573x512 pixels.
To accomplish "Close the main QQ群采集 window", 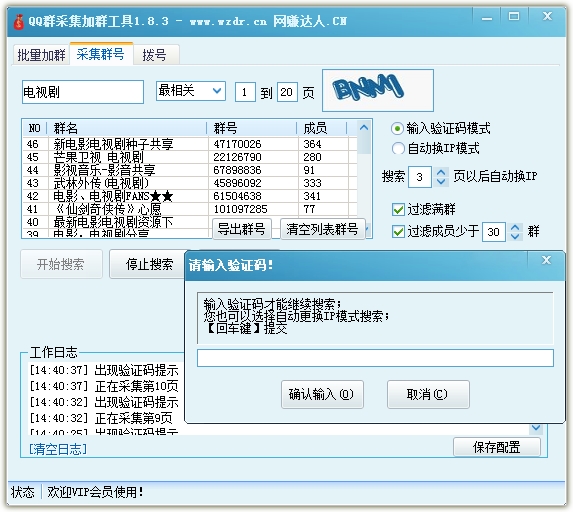I will 547,16.
